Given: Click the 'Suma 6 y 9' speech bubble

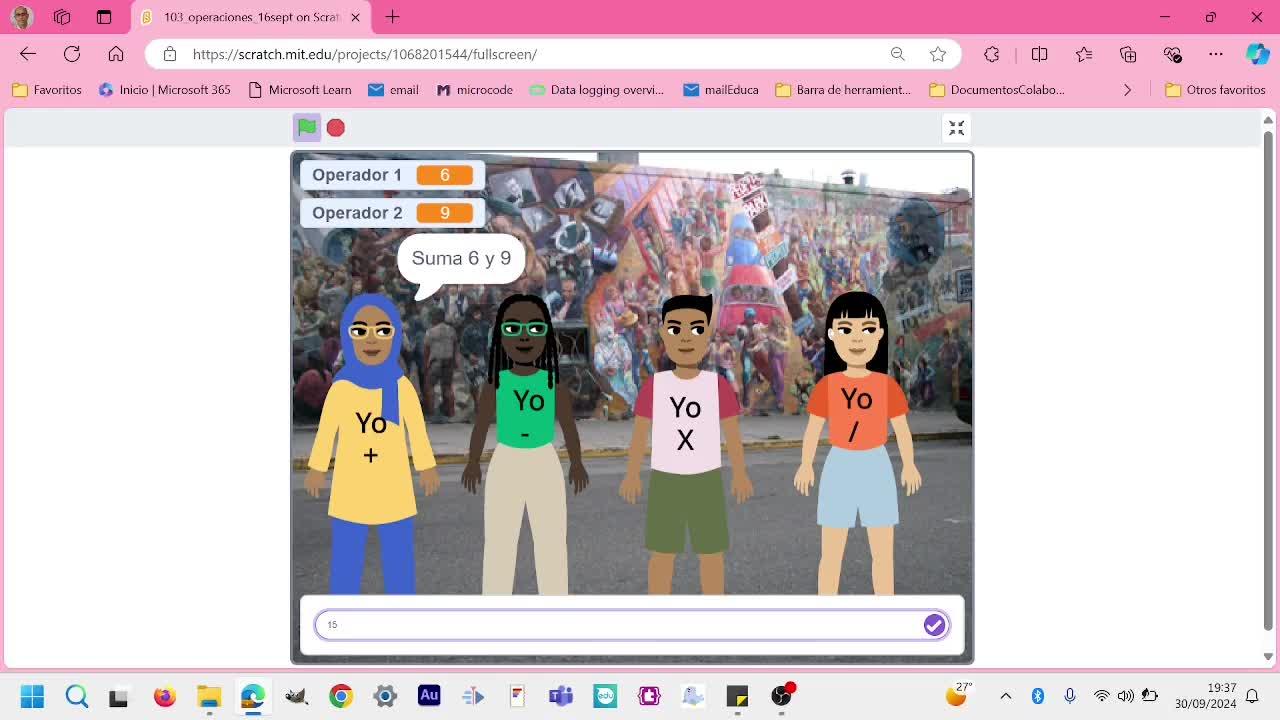Looking at the screenshot, I should coord(461,260).
